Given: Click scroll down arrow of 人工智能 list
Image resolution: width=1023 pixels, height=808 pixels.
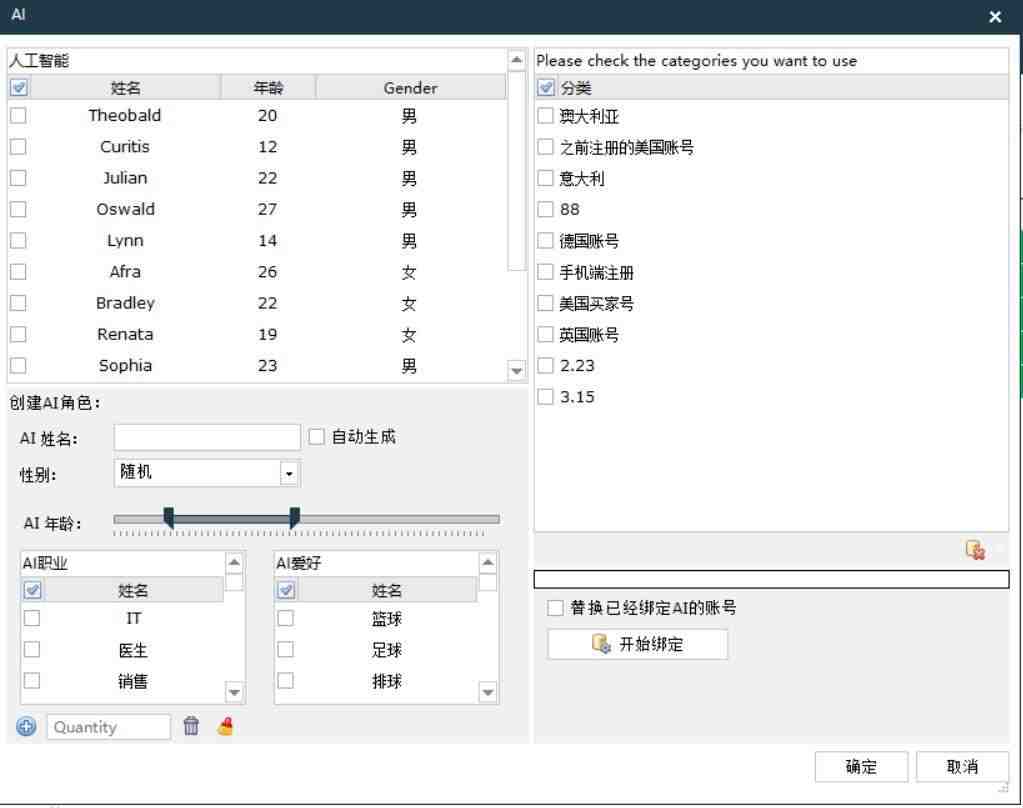Looking at the screenshot, I should 516,371.
